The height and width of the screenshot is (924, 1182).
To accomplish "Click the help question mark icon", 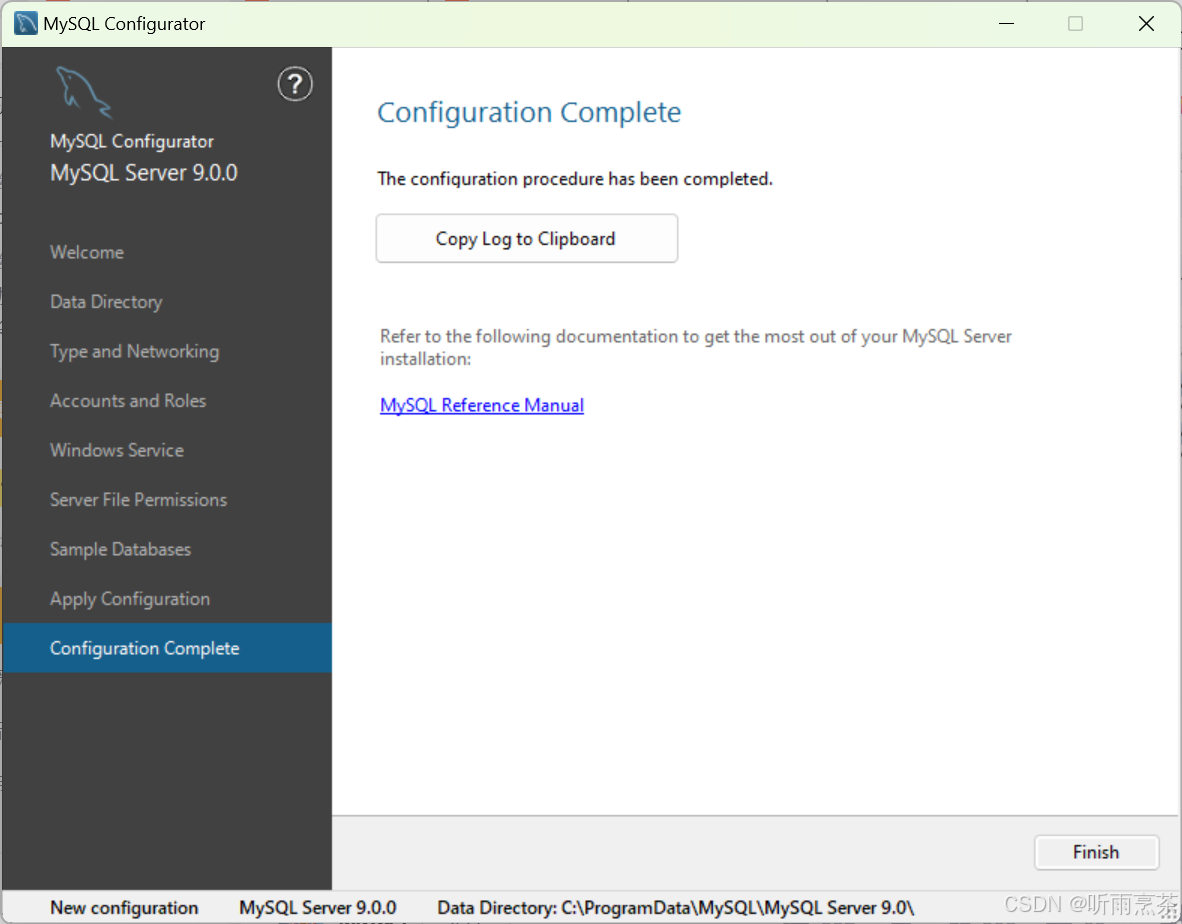I will pyautogui.click(x=295, y=84).
